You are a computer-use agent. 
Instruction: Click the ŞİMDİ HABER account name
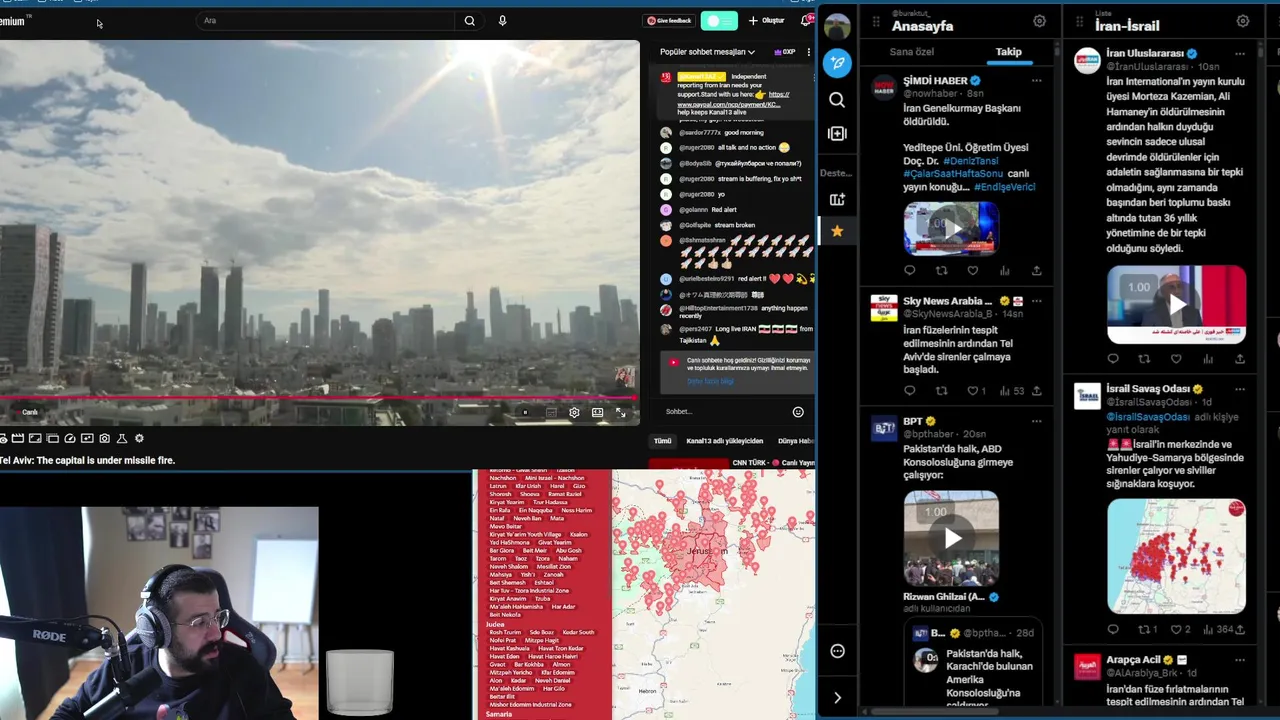[x=935, y=80]
